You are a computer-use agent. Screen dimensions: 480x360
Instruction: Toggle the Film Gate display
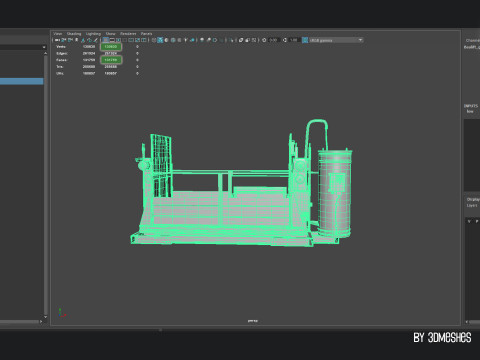click(112, 40)
